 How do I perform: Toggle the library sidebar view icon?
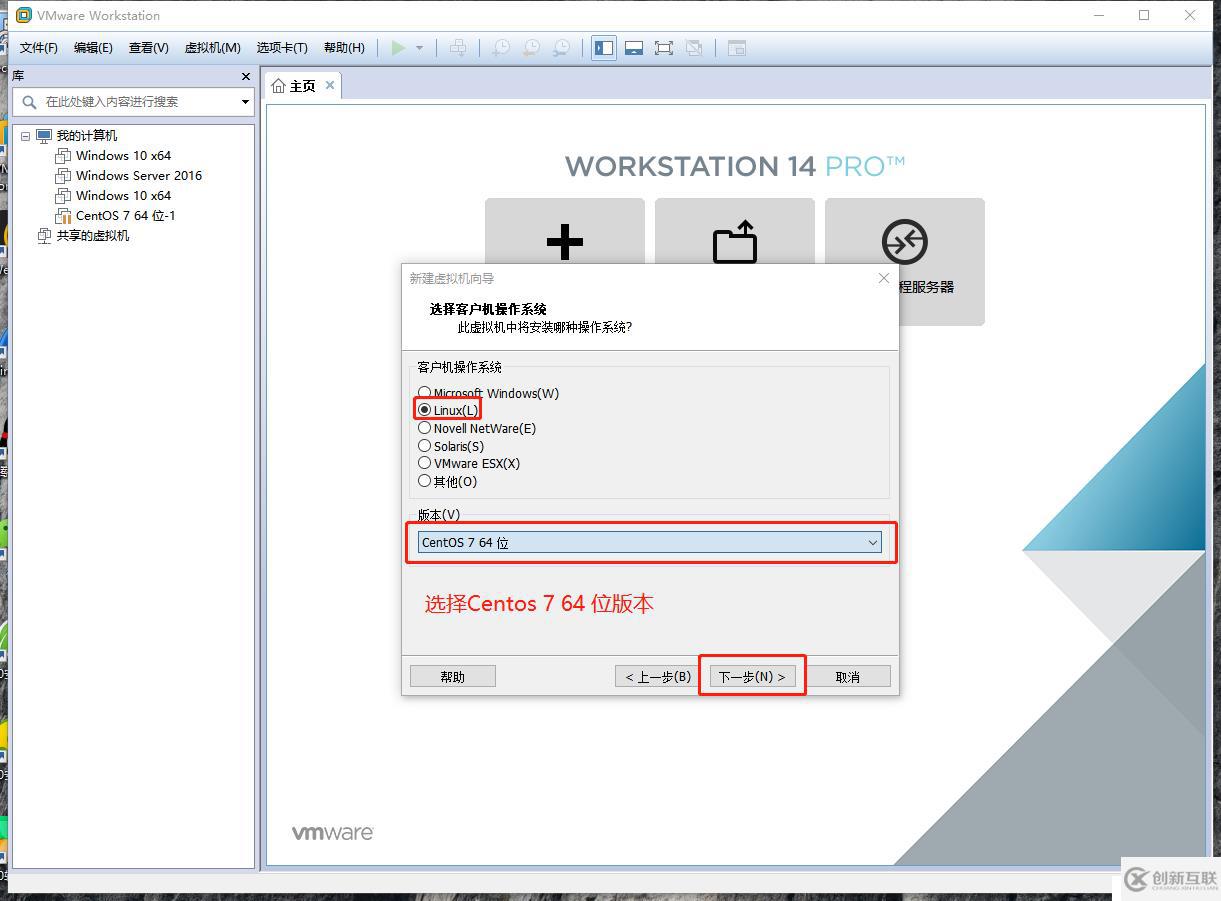click(604, 48)
